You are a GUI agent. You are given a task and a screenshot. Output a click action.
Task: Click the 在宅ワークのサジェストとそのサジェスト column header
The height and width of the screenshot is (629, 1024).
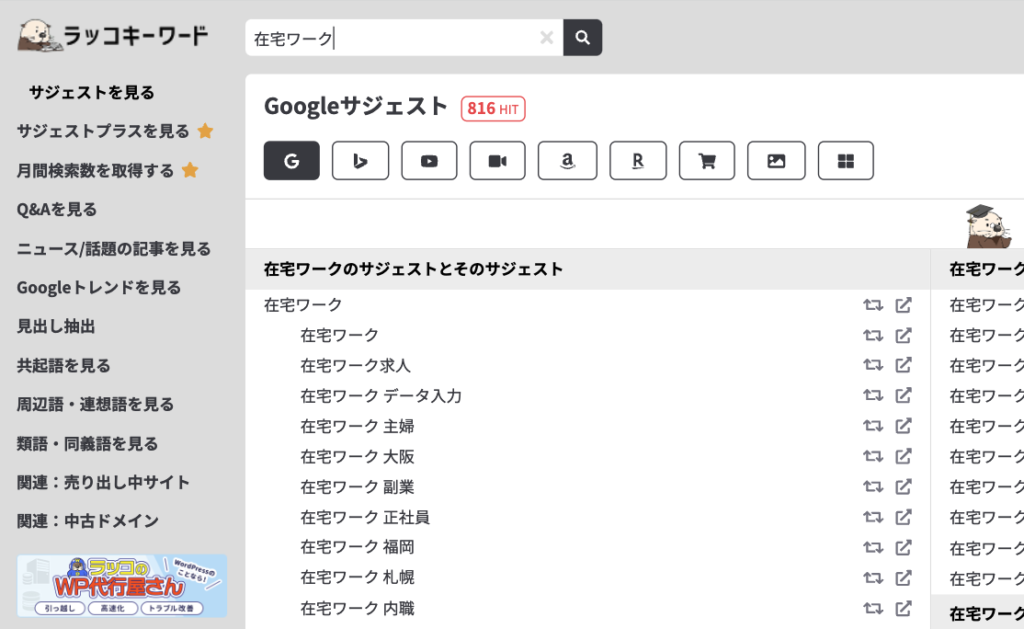413,269
